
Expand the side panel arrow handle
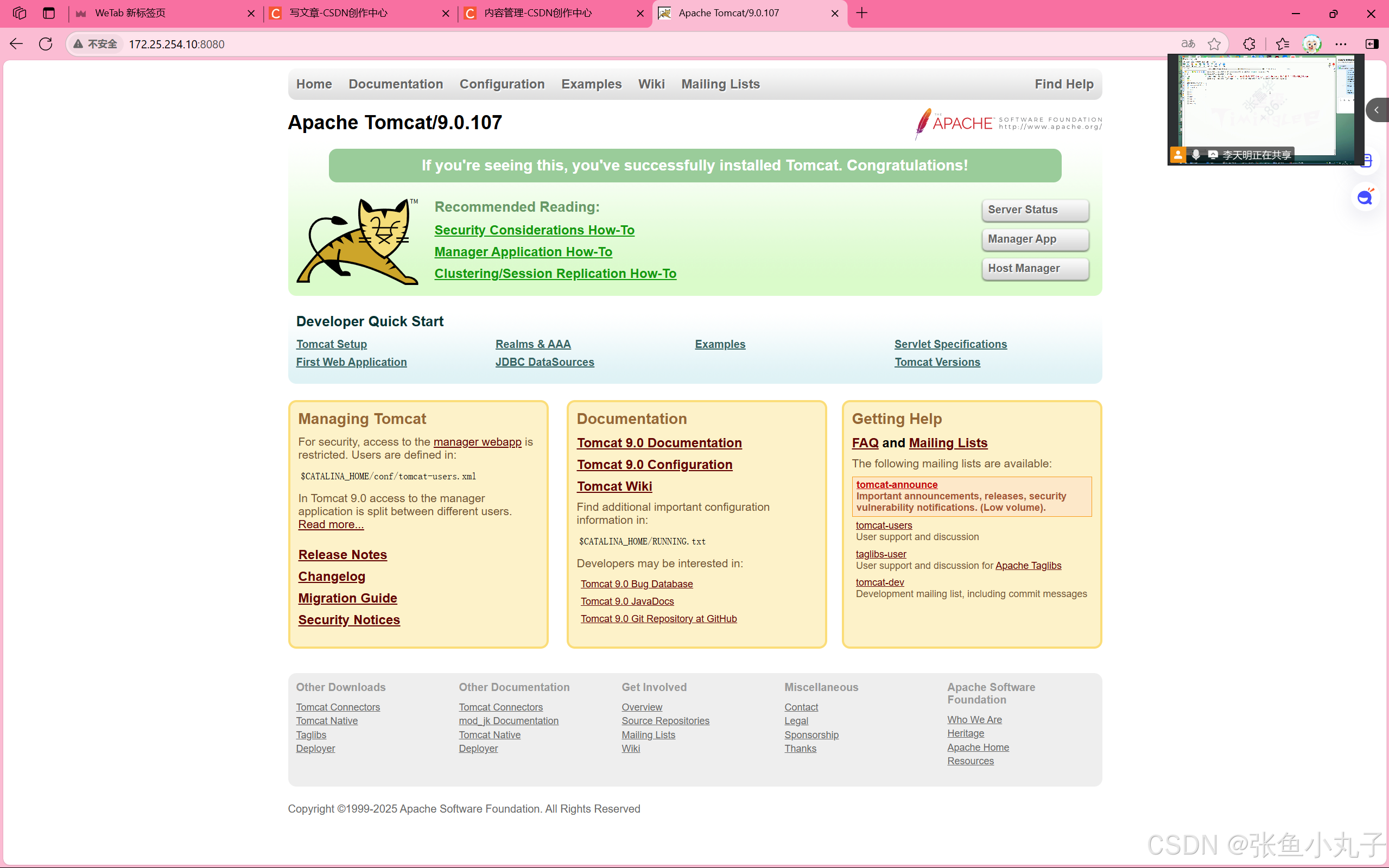point(1377,110)
